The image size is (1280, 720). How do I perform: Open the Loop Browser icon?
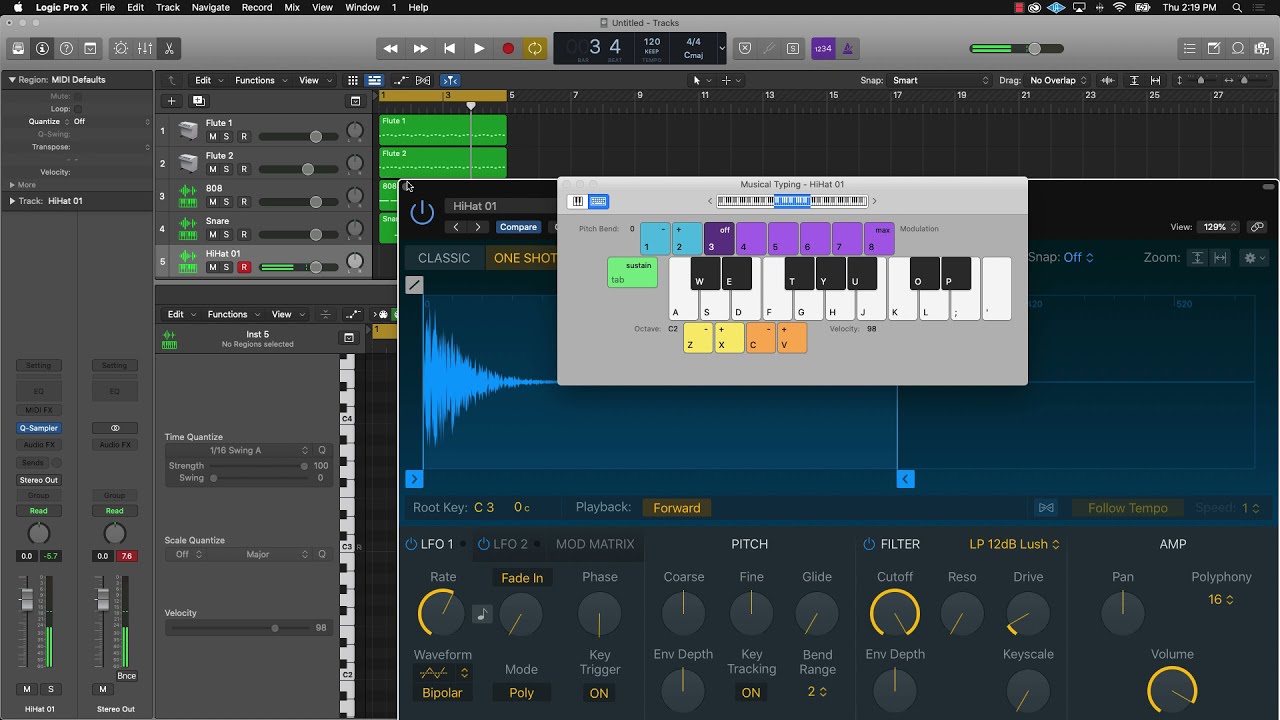point(1238,48)
